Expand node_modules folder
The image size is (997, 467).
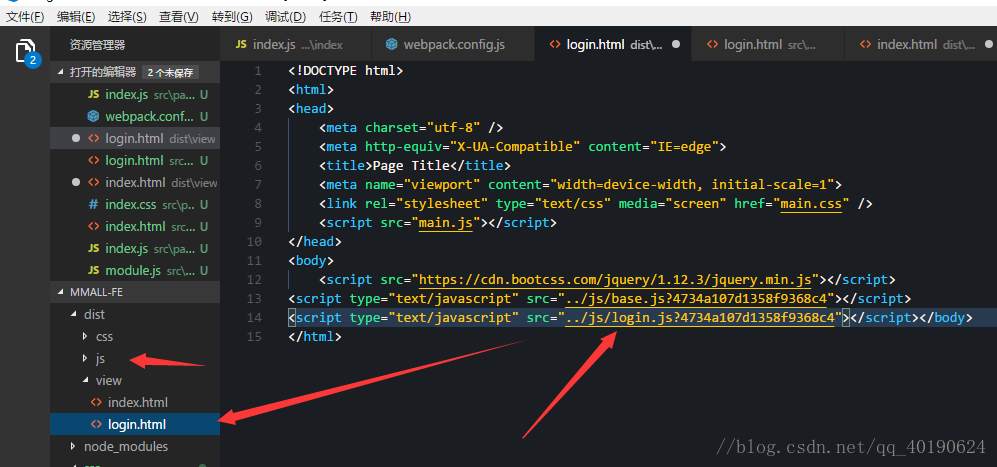click(74, 447)
